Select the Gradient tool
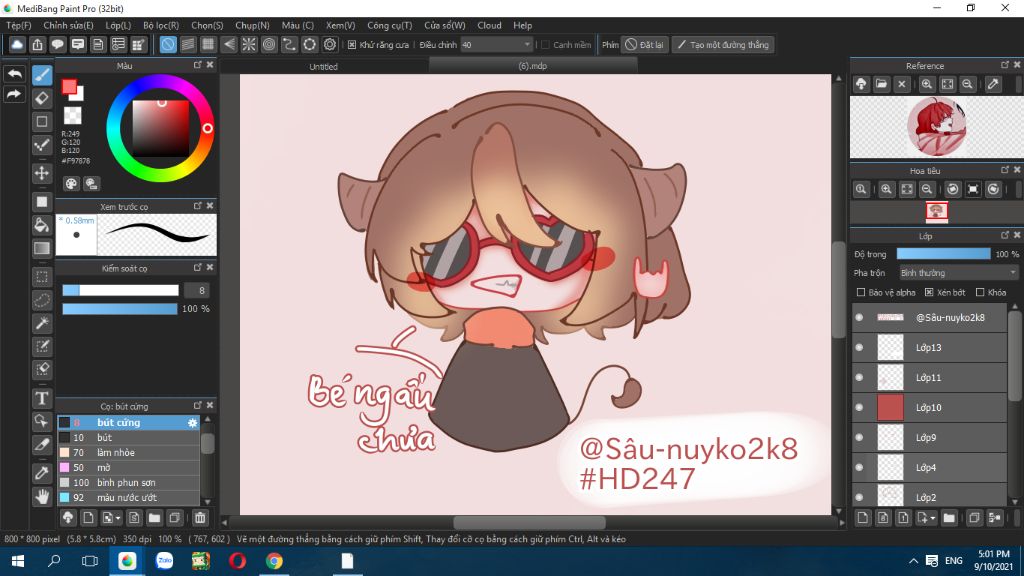Screen dimensions: 1024x576 click(x=42, y=248)
